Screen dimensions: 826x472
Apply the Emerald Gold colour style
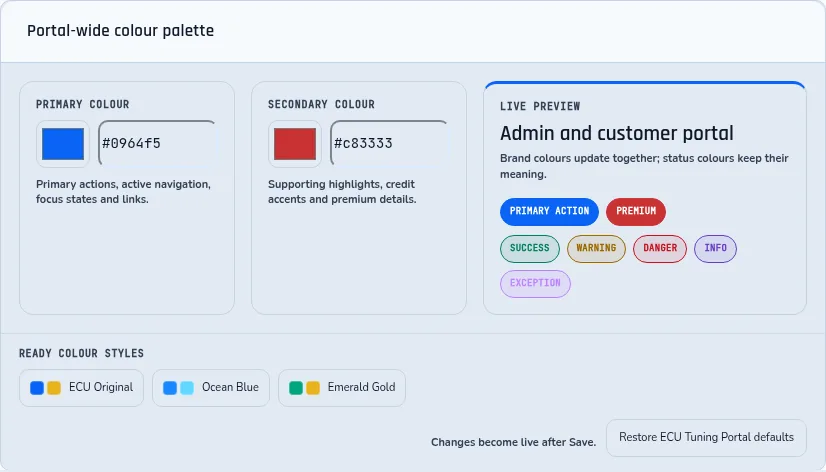[x=342, y=388]
